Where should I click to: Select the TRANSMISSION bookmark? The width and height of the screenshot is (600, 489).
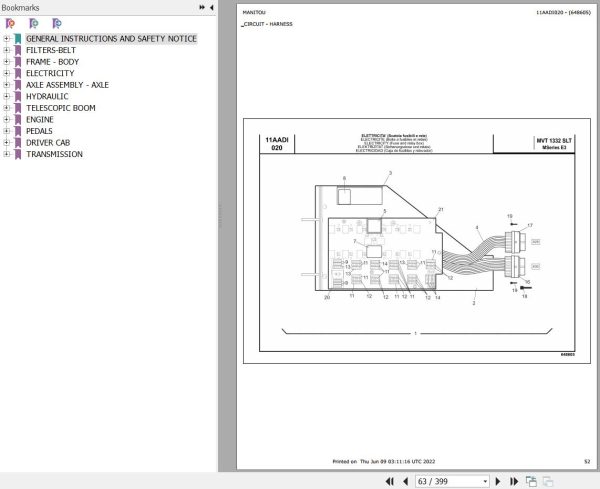pyautogui.click(x=54, y=154)
